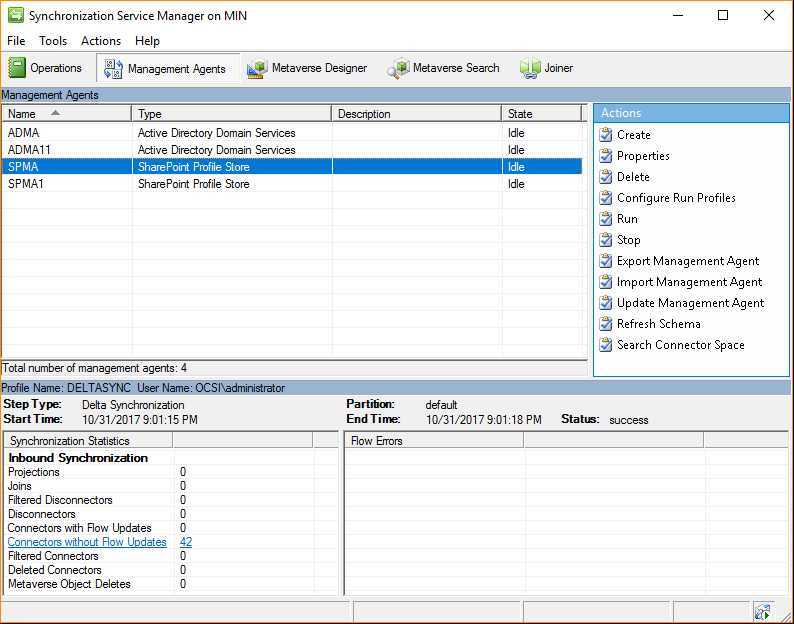Click the Metaverse Search toolbar icon
Screen dimensions: 794x624
tap(398, 68)
